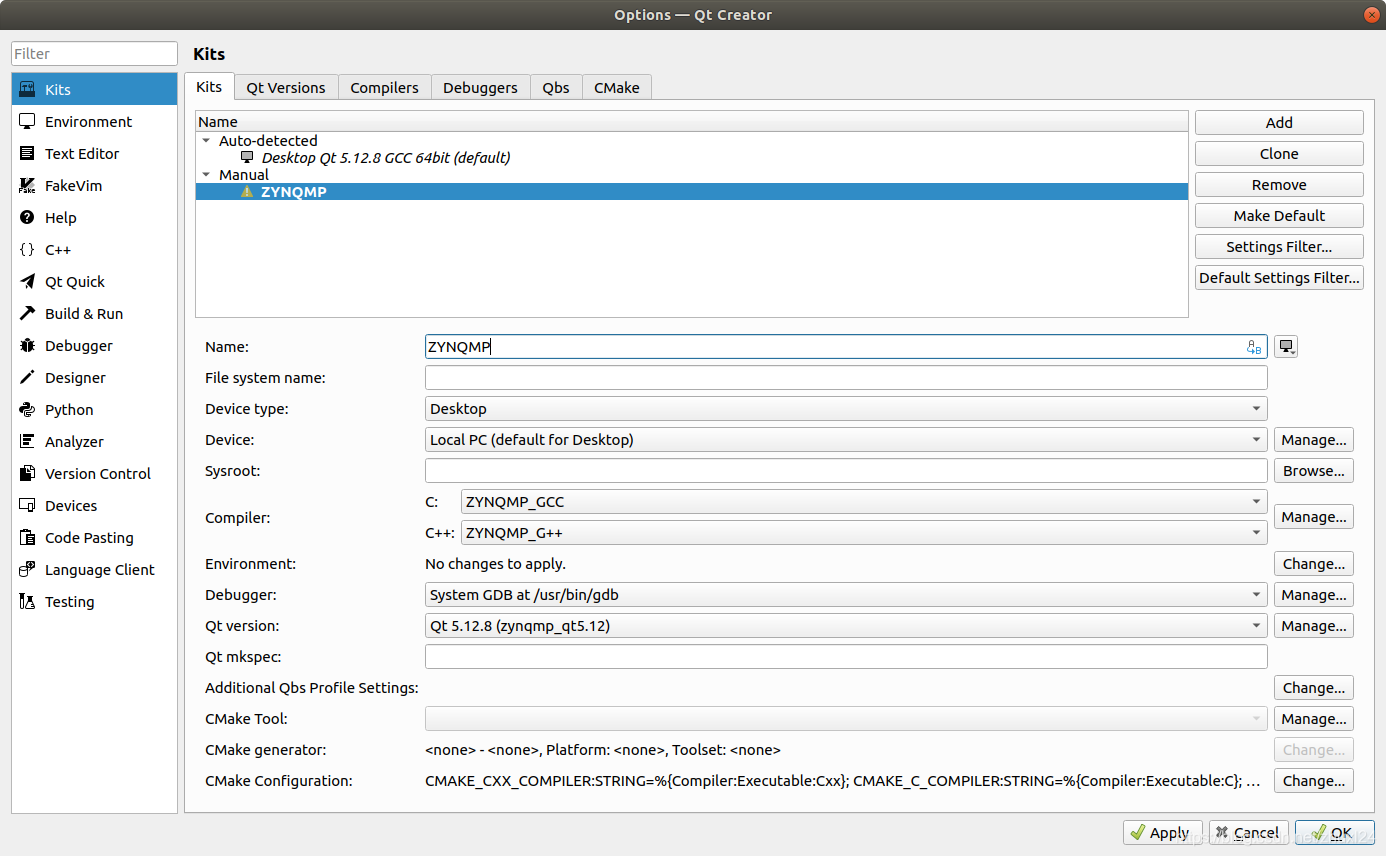The image size is (1386, 856).
Task: Switch to Qbs tab
Action: pyautogui.click(x=556, y=88)
